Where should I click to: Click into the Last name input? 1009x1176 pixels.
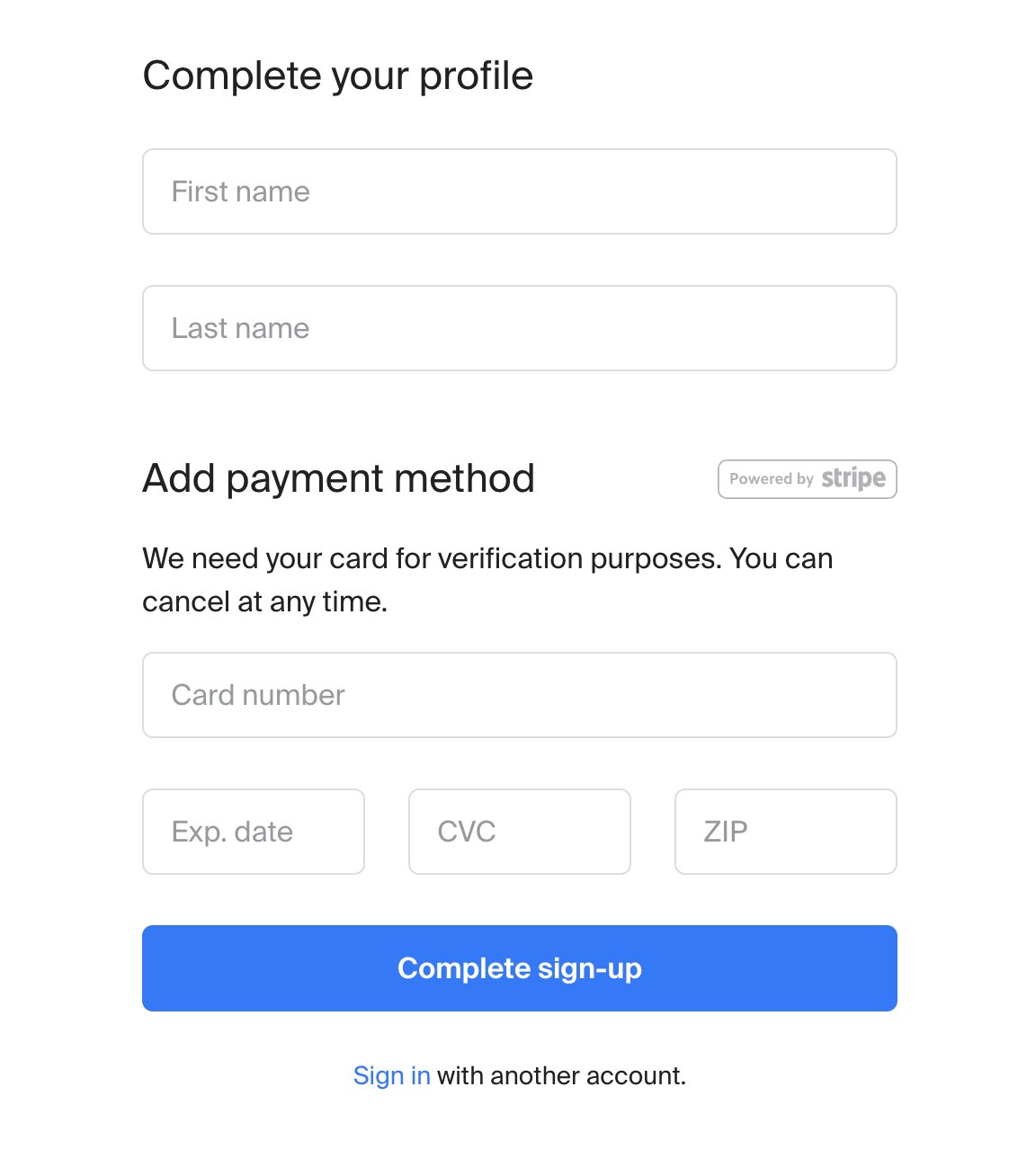click(519, 328)
